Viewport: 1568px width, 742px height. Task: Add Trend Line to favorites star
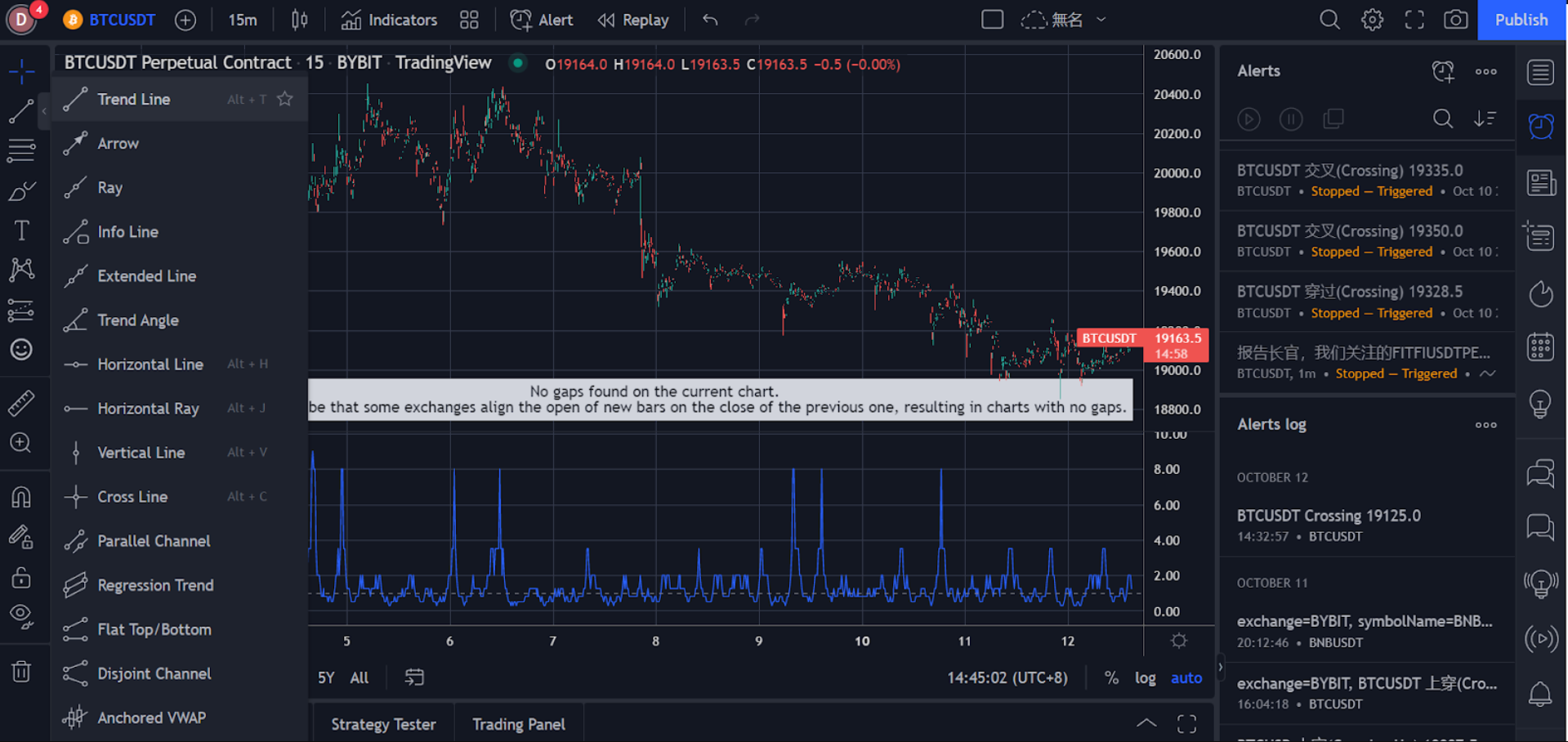pos(284,99)
